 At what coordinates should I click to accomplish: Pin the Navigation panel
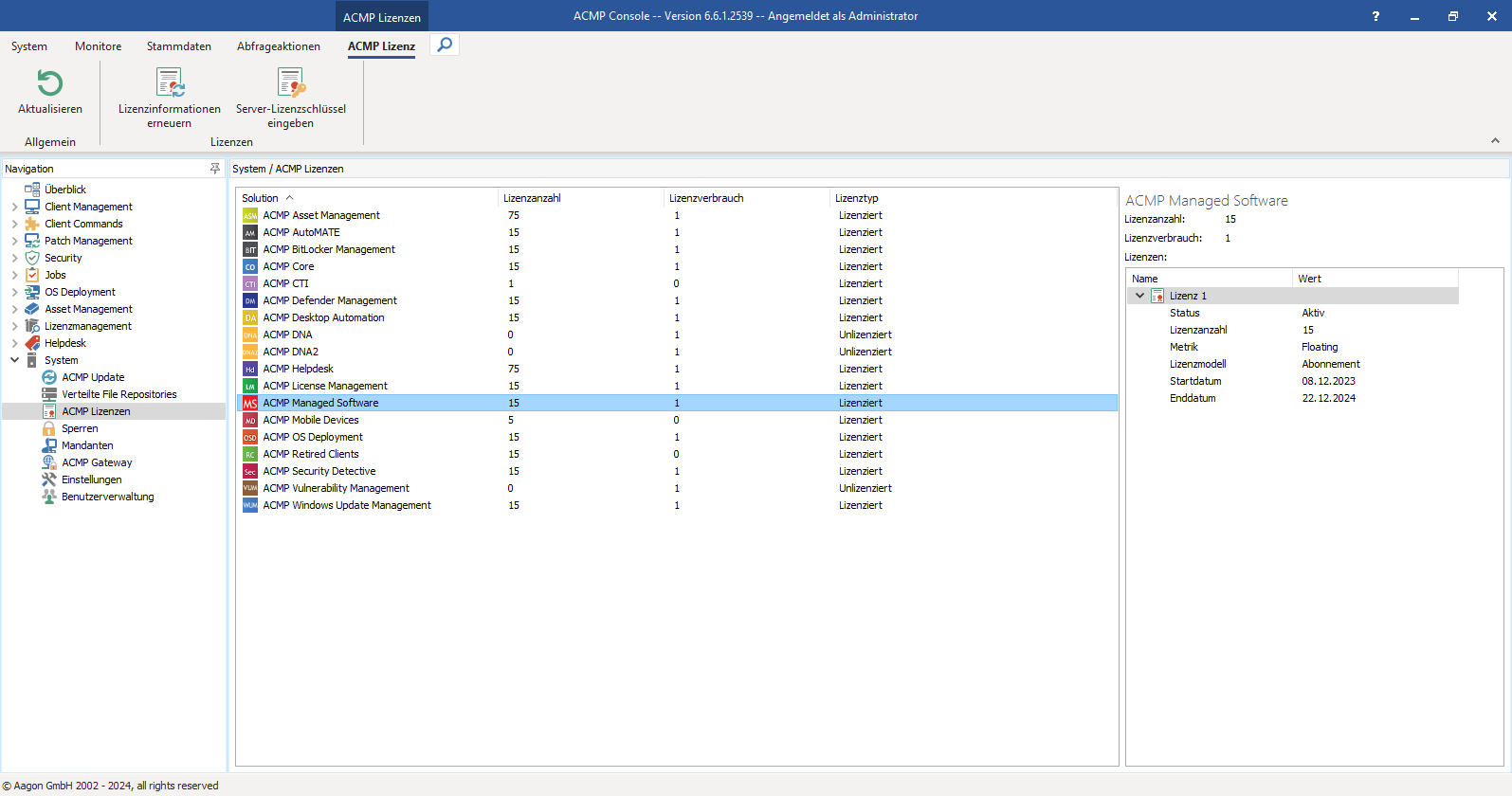(215, 169)
